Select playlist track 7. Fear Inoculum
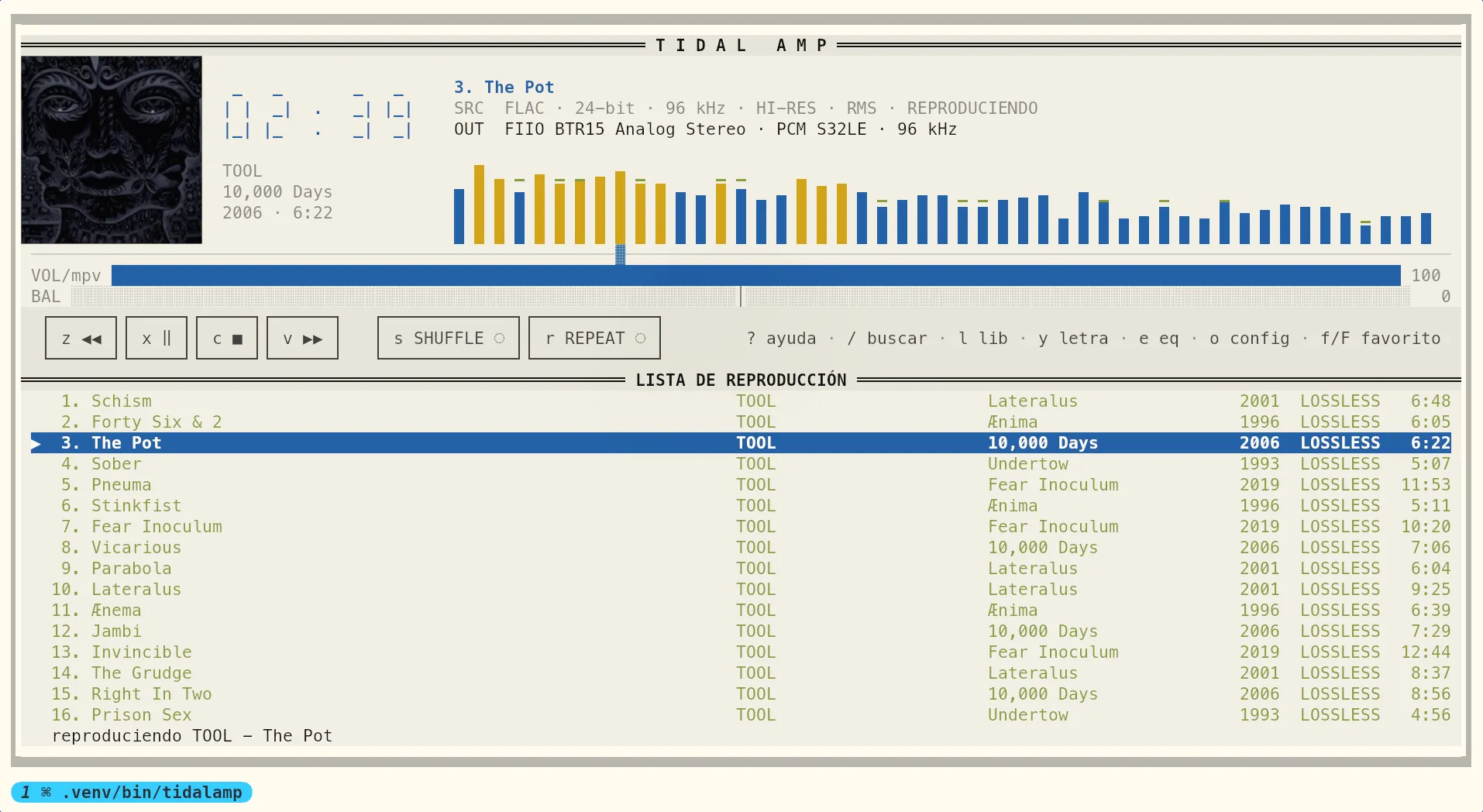 [741, 526]
